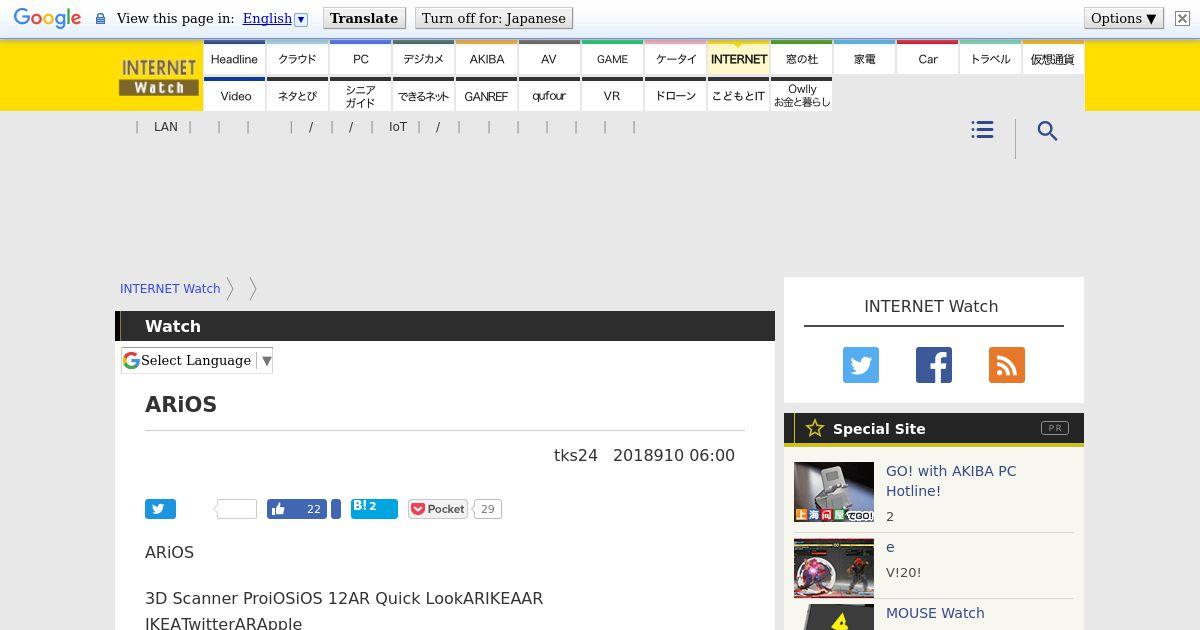Share the article on Twitter
This screenshot has width=1200, height=630.
click(x=160, y=509)
